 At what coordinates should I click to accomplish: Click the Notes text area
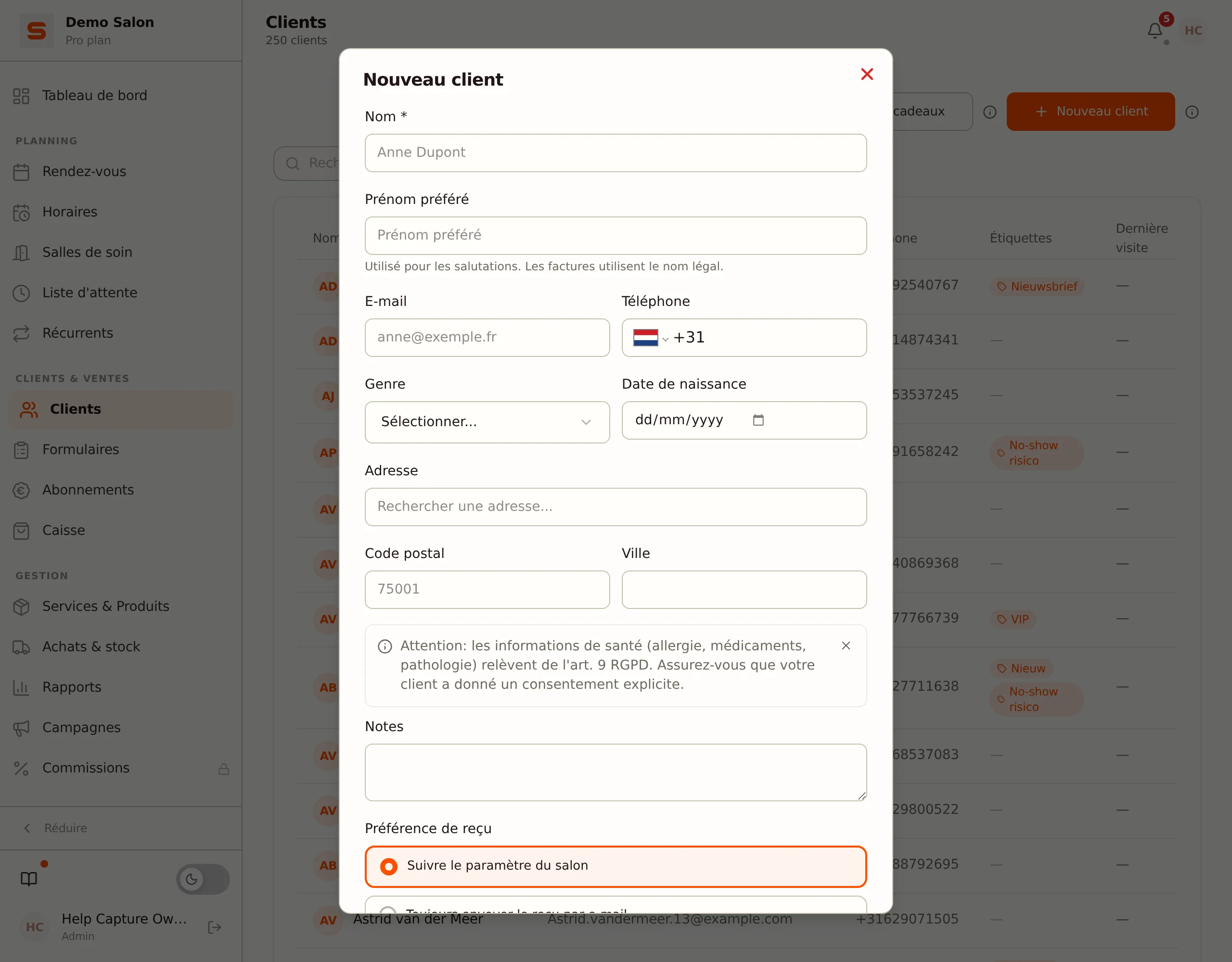click(x=616, y=772)
